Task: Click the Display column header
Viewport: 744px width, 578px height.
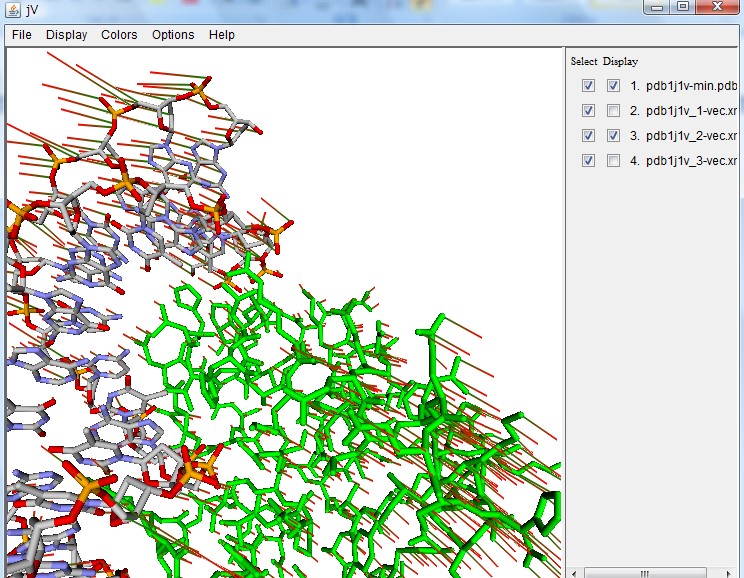Action: pyautogui.click(x=620, y=61)
